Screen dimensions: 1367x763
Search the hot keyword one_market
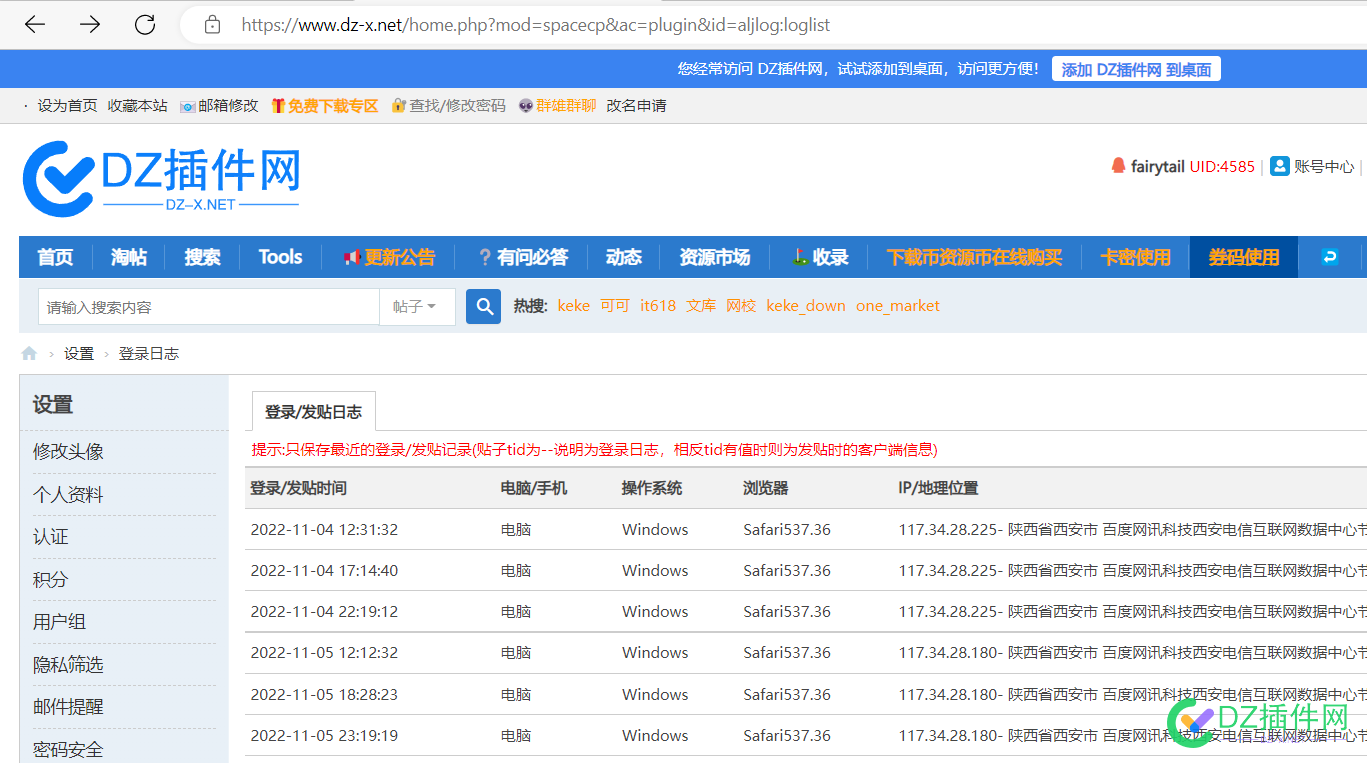click(x=898, y=306)
